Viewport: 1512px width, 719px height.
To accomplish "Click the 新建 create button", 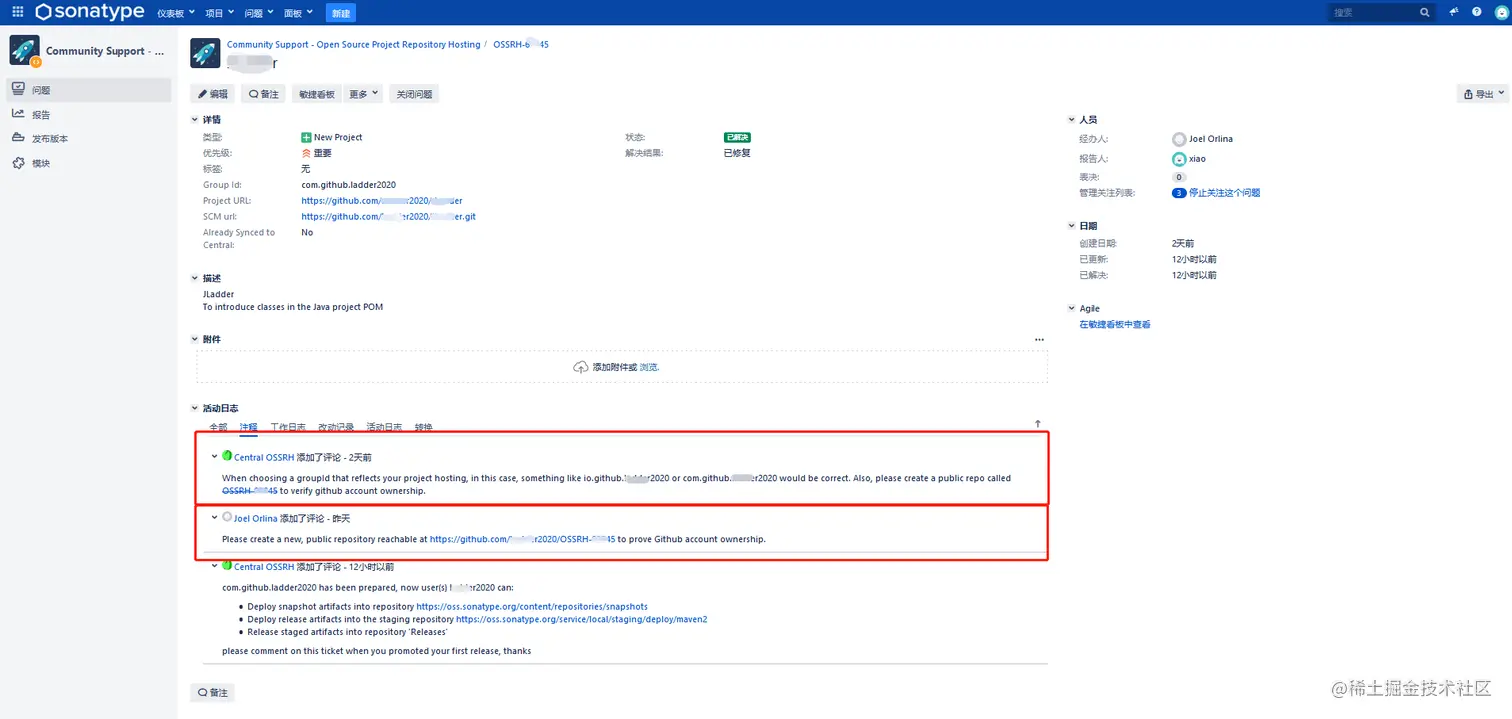I will tap(340, 13).
